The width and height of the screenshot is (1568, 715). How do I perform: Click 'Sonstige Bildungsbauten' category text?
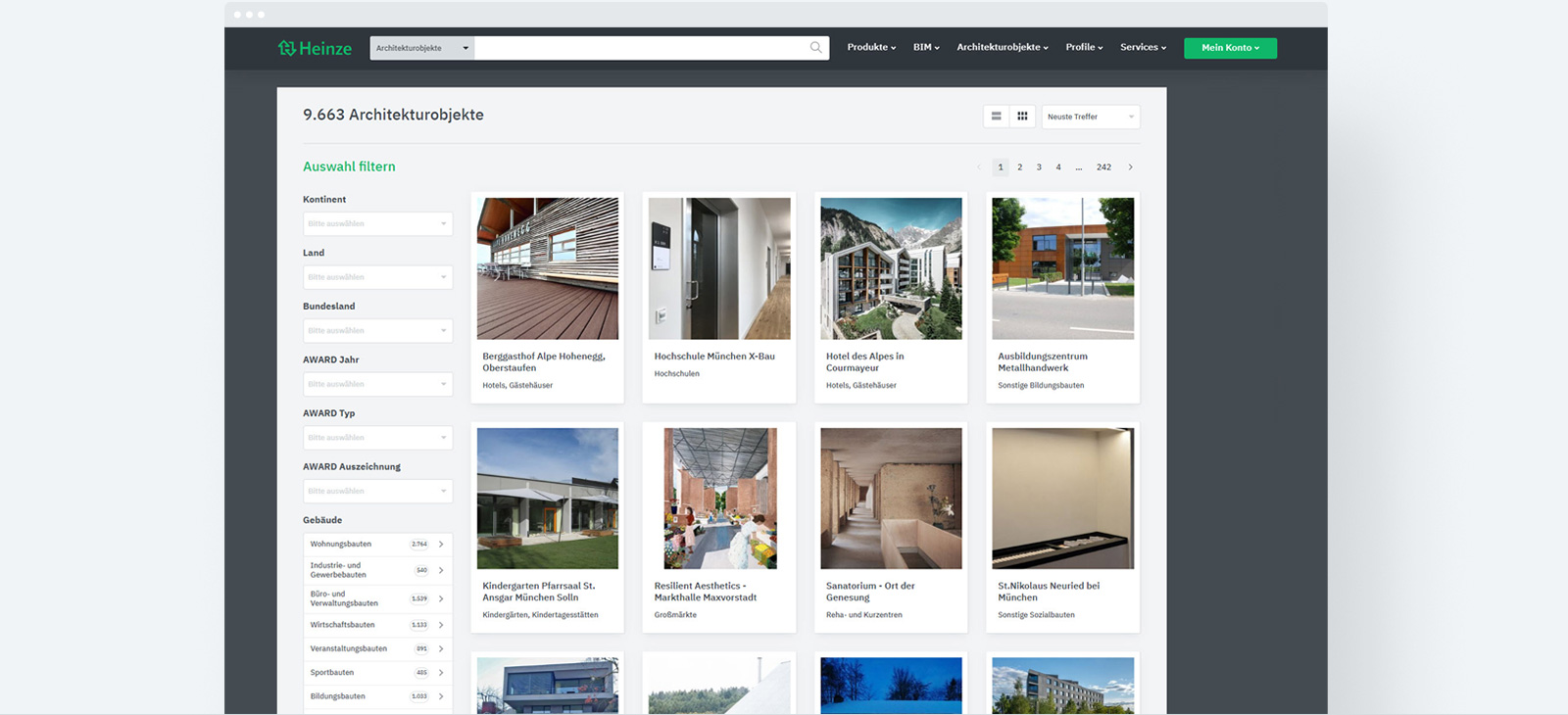click(1041, 386)
